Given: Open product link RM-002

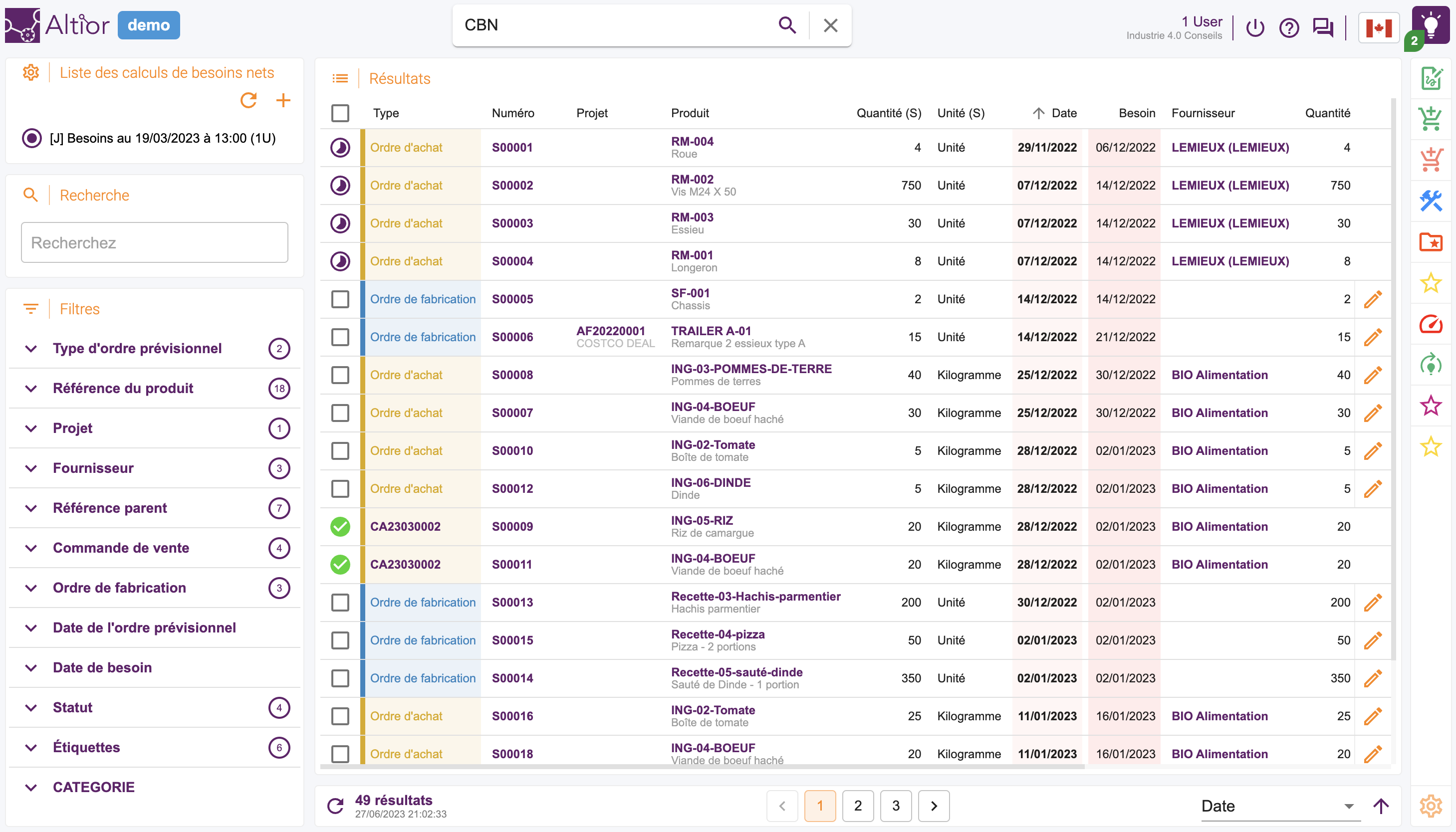Looking at the screenshot, I should (692, 180).
